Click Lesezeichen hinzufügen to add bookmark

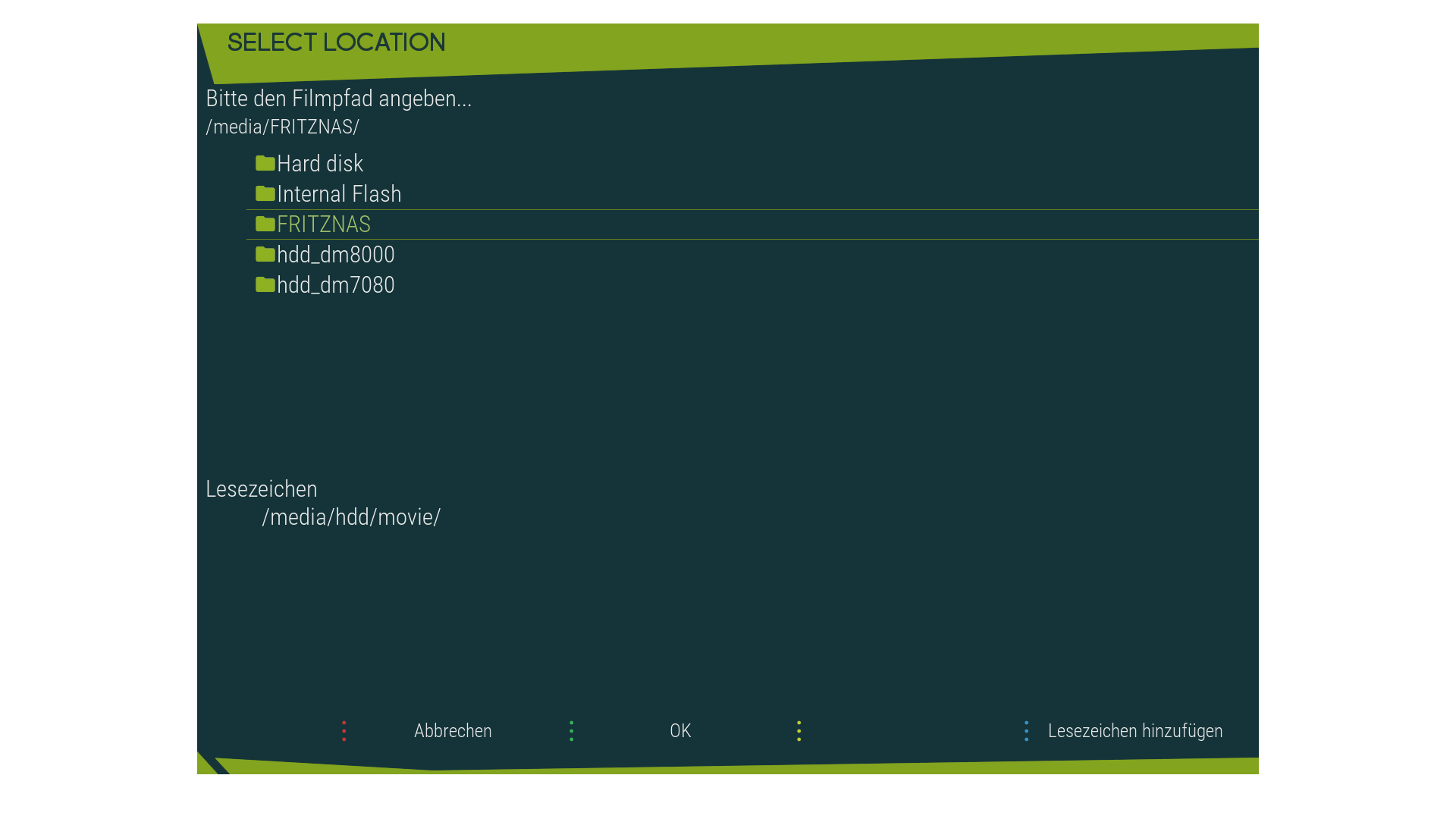(1134, 731)
